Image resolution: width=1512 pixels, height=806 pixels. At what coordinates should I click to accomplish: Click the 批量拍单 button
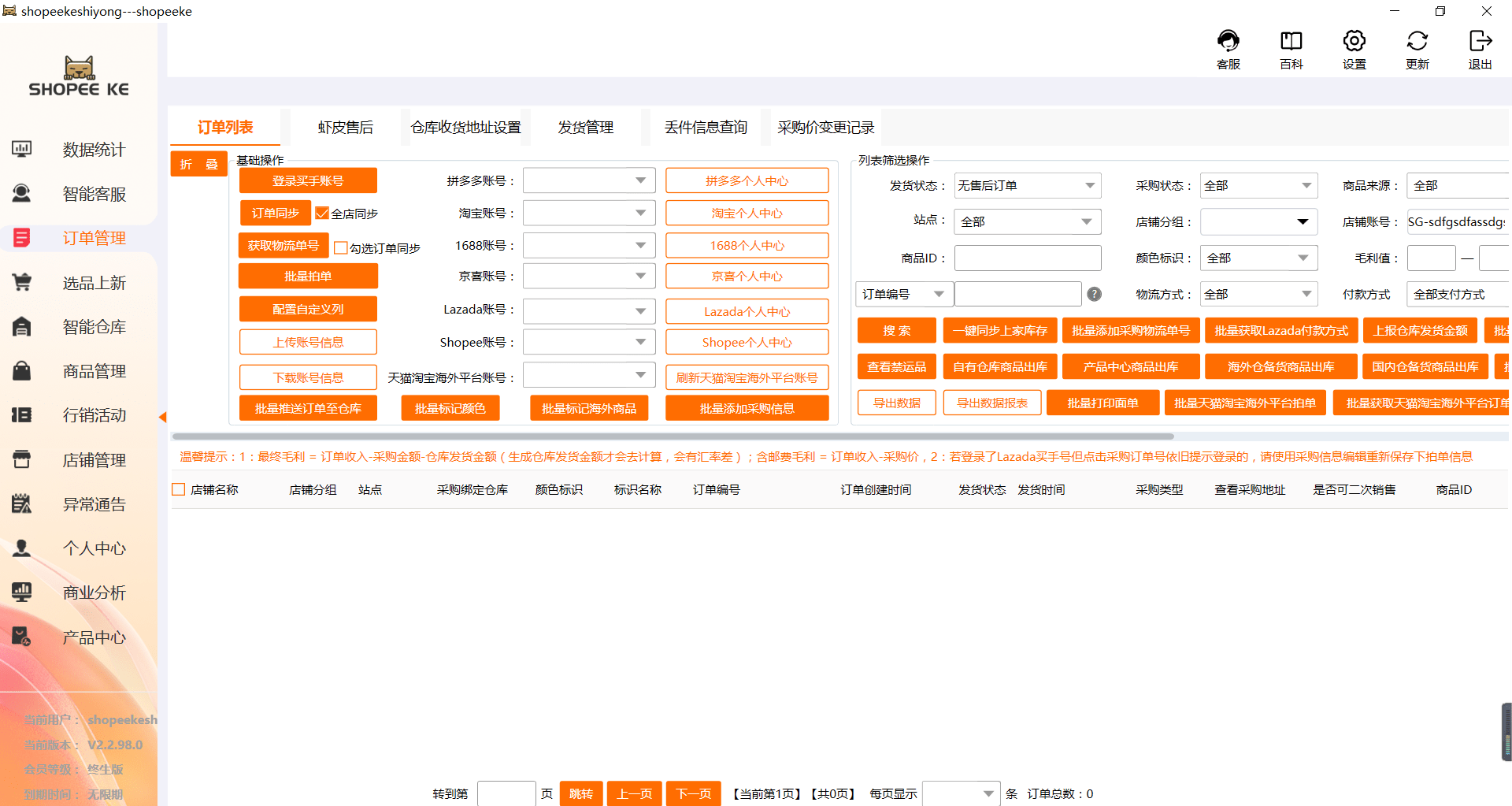tap(308, 276)
